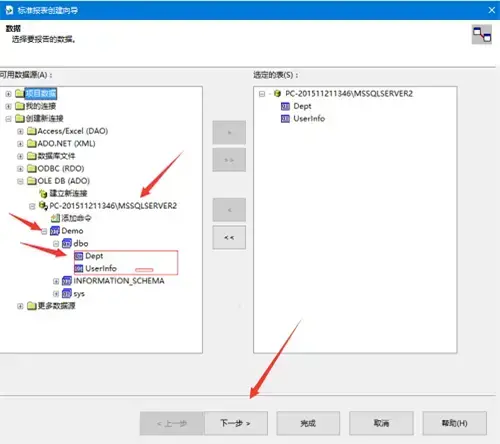Screen dimensions: 500x444
Task: Click the 下一步 (Next) button
Action: [x=236, y=423]
